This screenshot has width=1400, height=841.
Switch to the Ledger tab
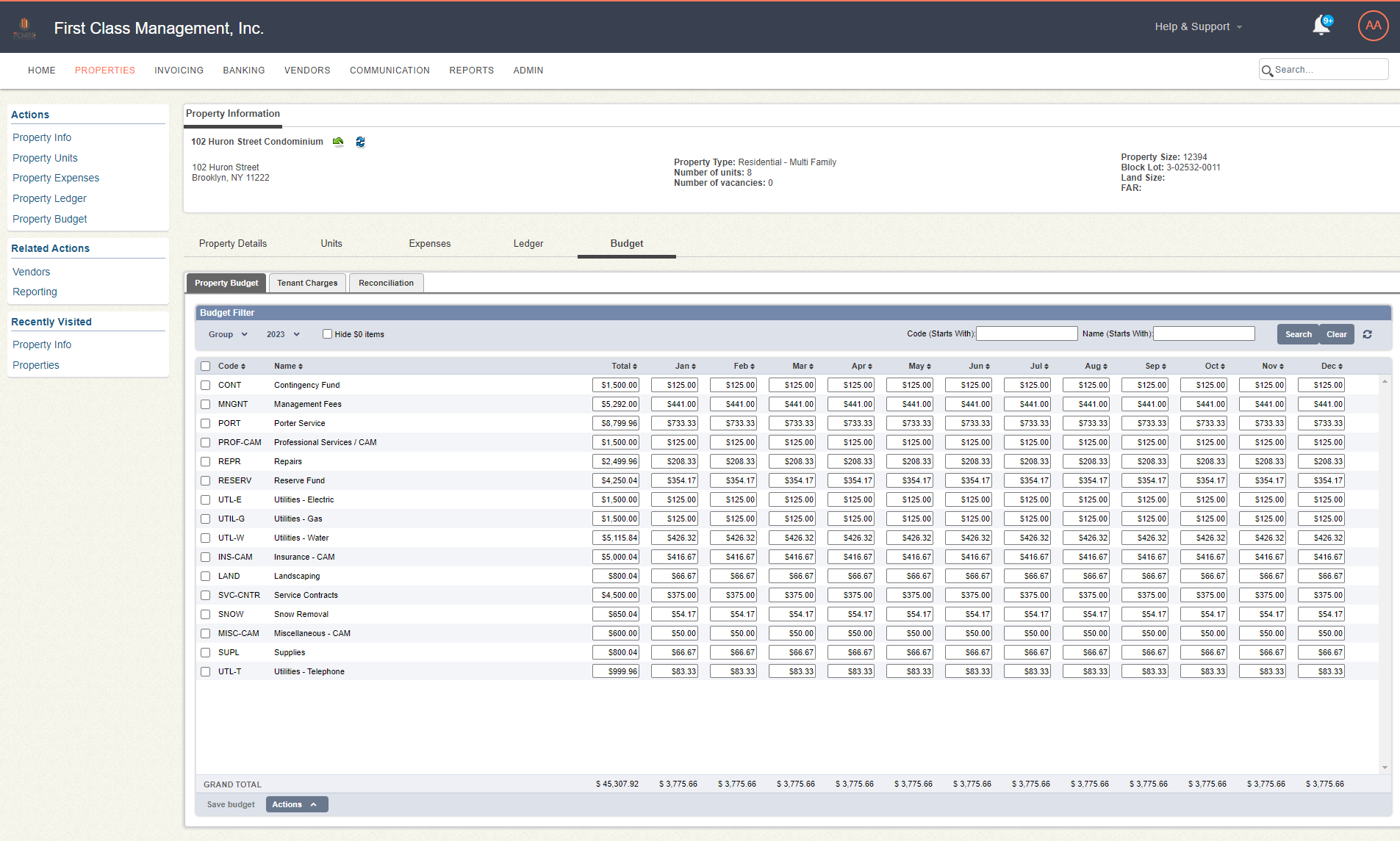click(528, 244)
